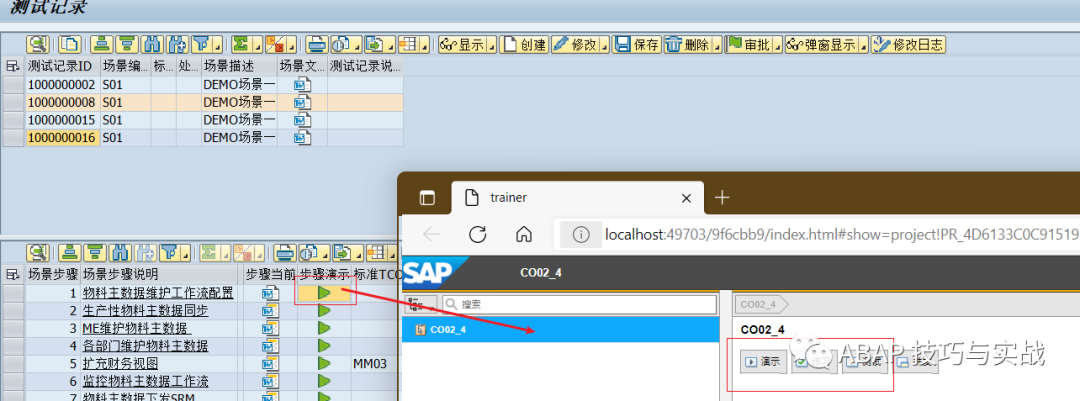Open the dropdown arrow beside 修改 button
1080x401 pixels.
(605, 45)
